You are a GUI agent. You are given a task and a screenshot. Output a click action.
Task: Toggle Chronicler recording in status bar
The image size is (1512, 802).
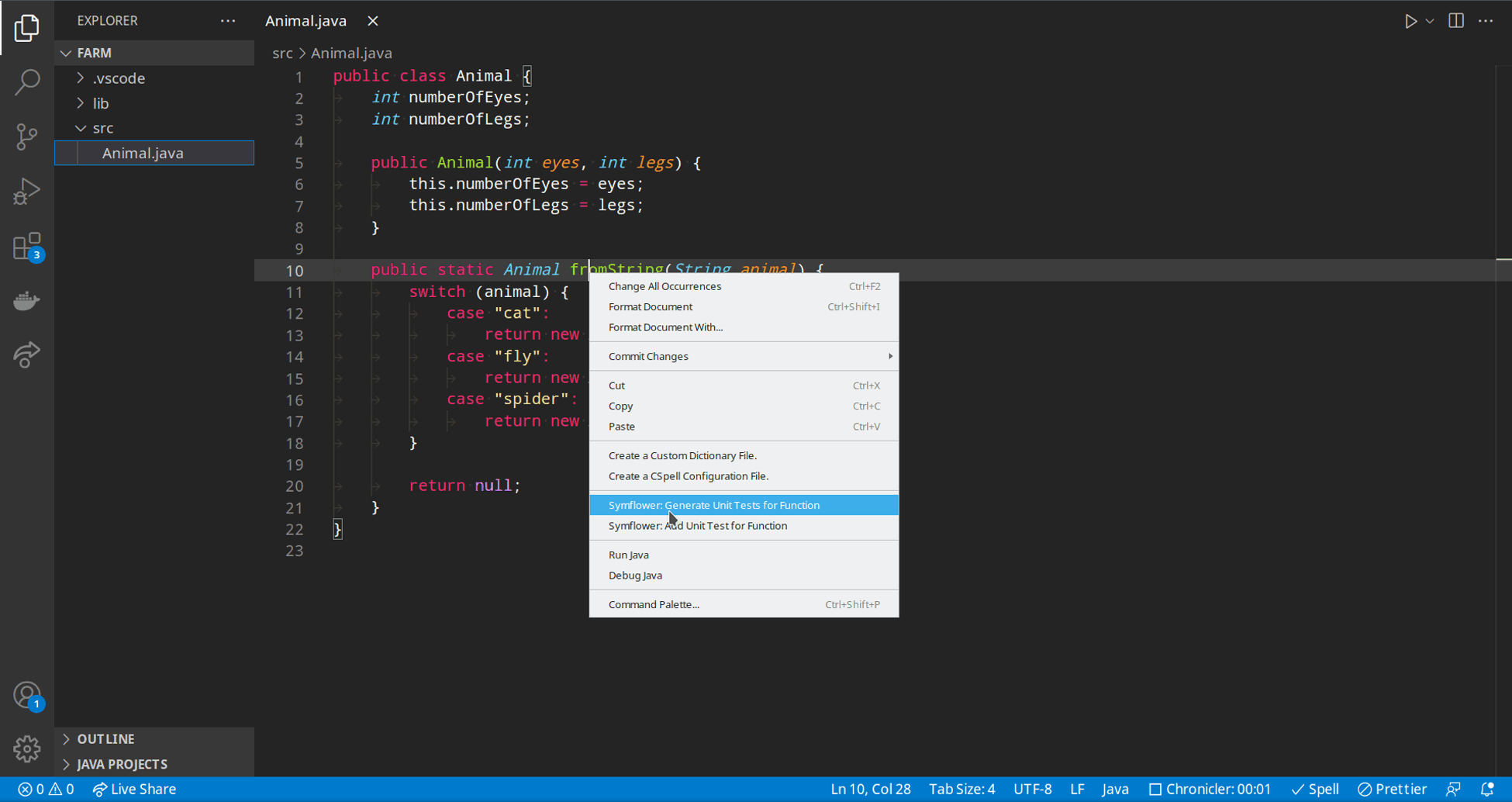[1210, 789]
